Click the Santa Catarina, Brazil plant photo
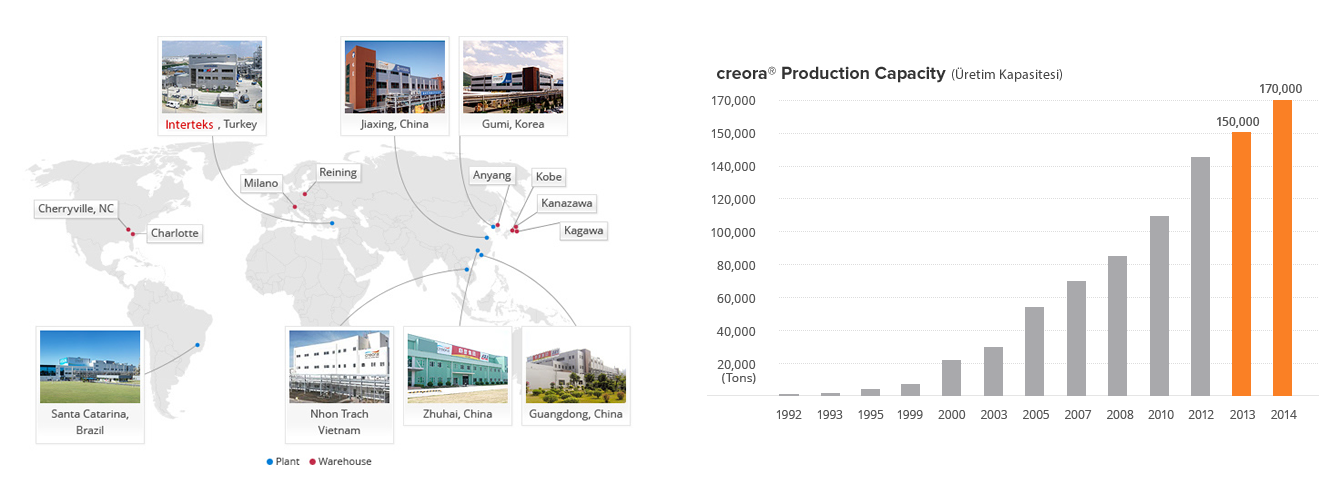The width and height of the screenshot is (1319, 500). tap(90, 366)
